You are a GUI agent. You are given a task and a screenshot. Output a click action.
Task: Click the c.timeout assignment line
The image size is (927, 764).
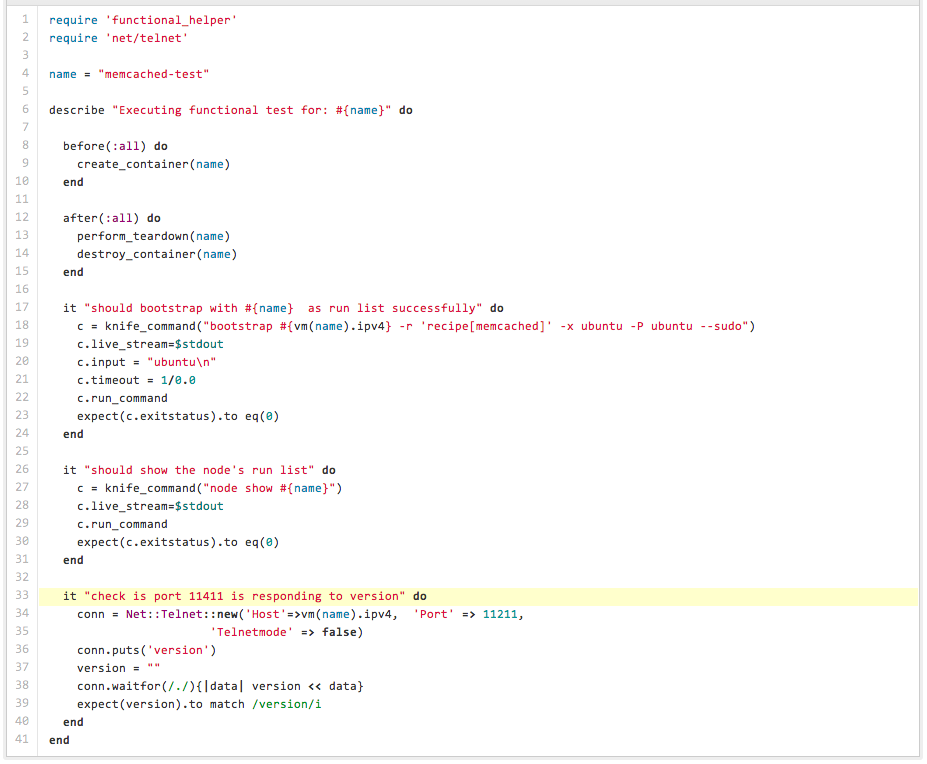click(136, 380)
